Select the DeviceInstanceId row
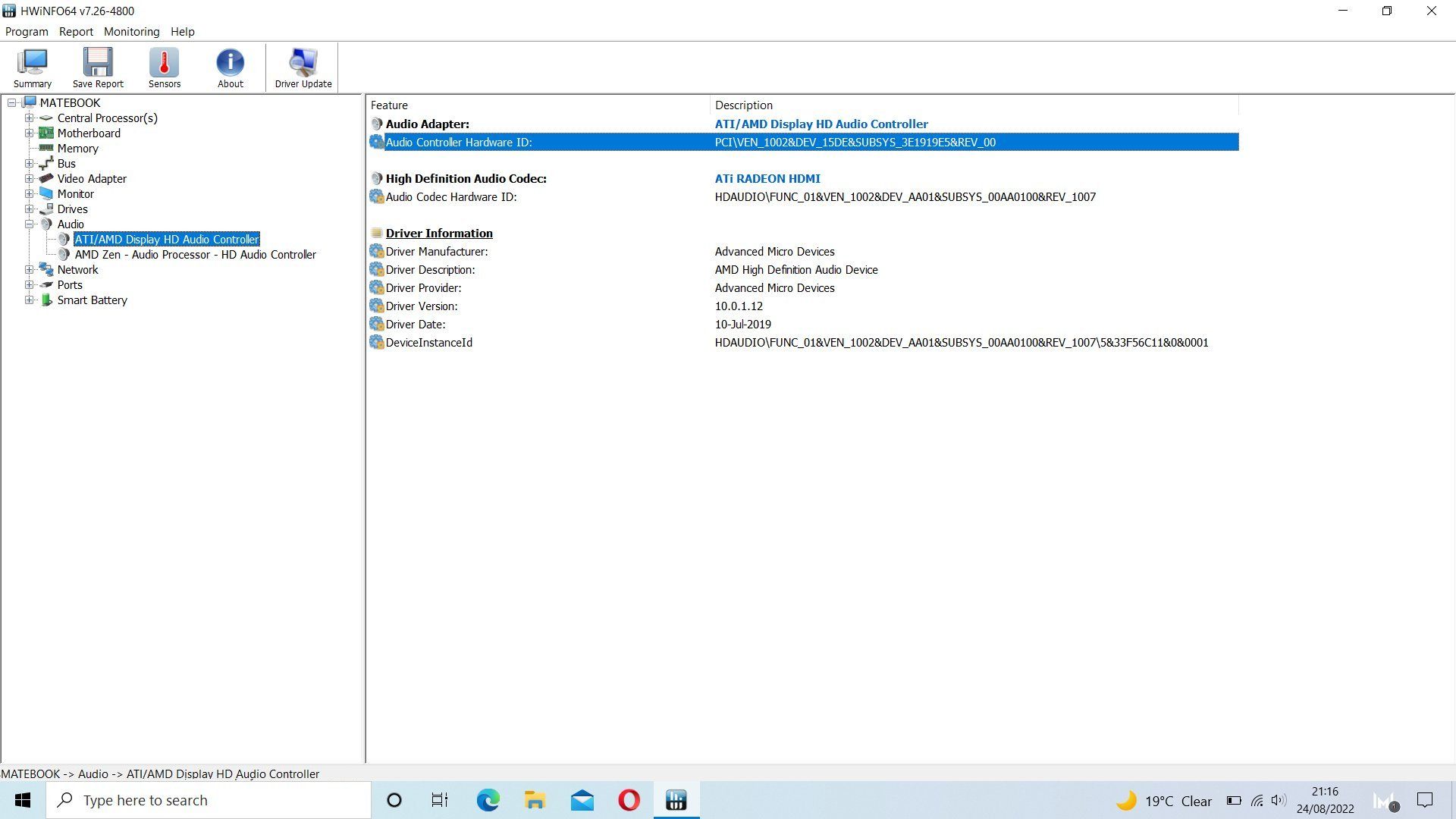Viewport: 1456px width, 819px height. 803,343
